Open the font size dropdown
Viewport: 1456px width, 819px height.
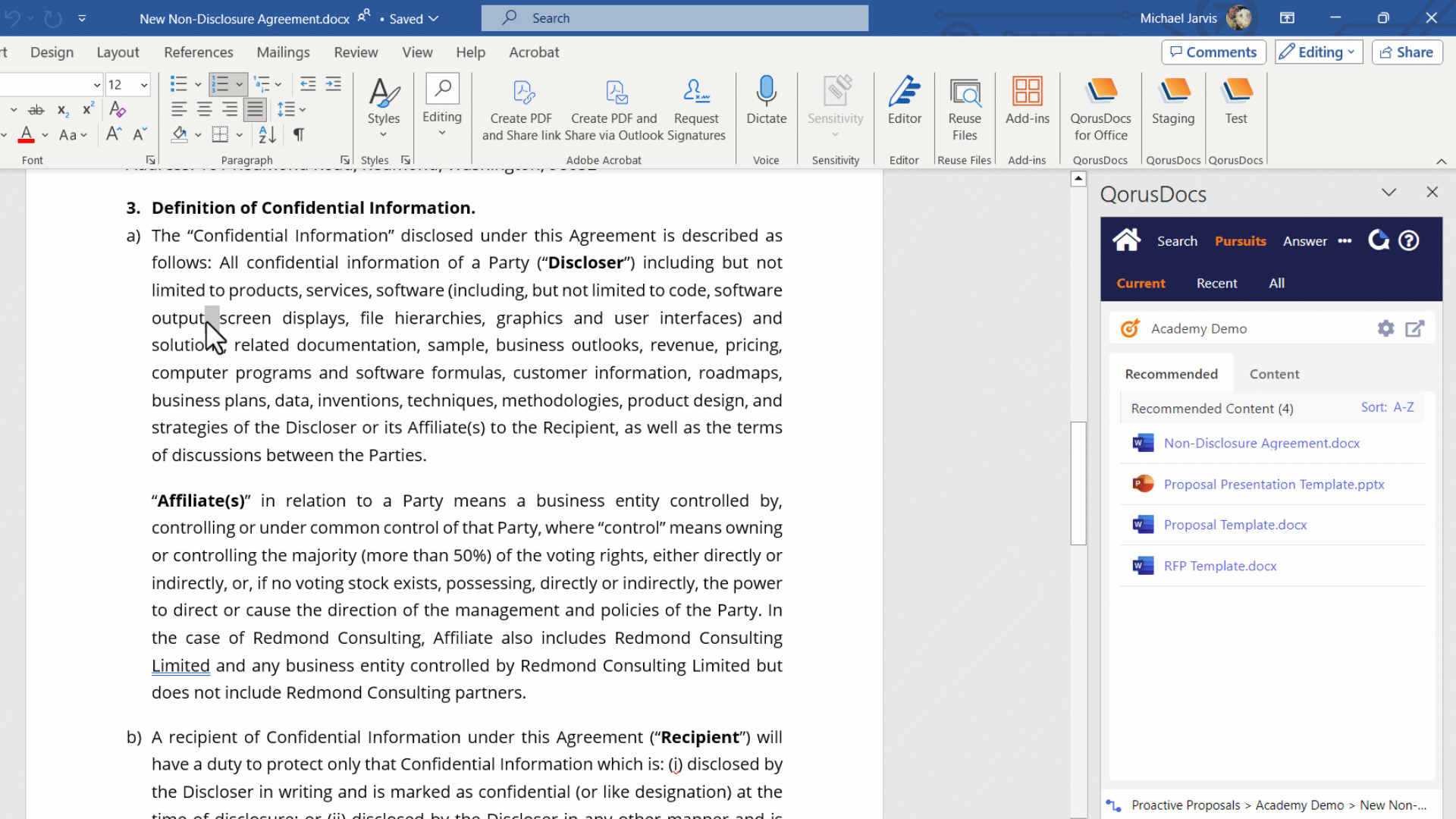pyautogui.click(x=144, y=85)
